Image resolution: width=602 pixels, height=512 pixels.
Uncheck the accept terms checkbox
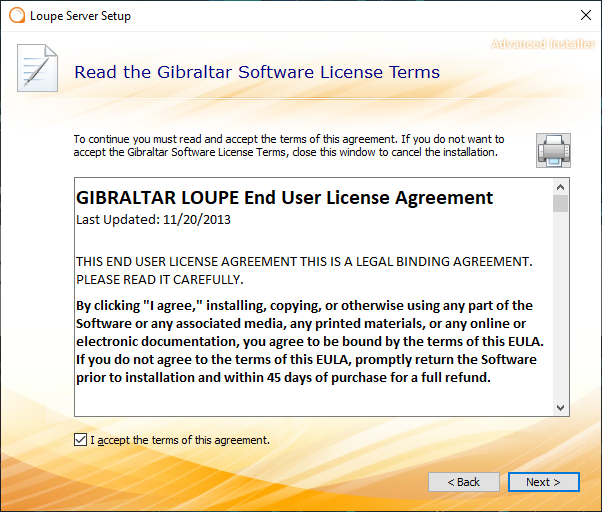coord(80,440)
